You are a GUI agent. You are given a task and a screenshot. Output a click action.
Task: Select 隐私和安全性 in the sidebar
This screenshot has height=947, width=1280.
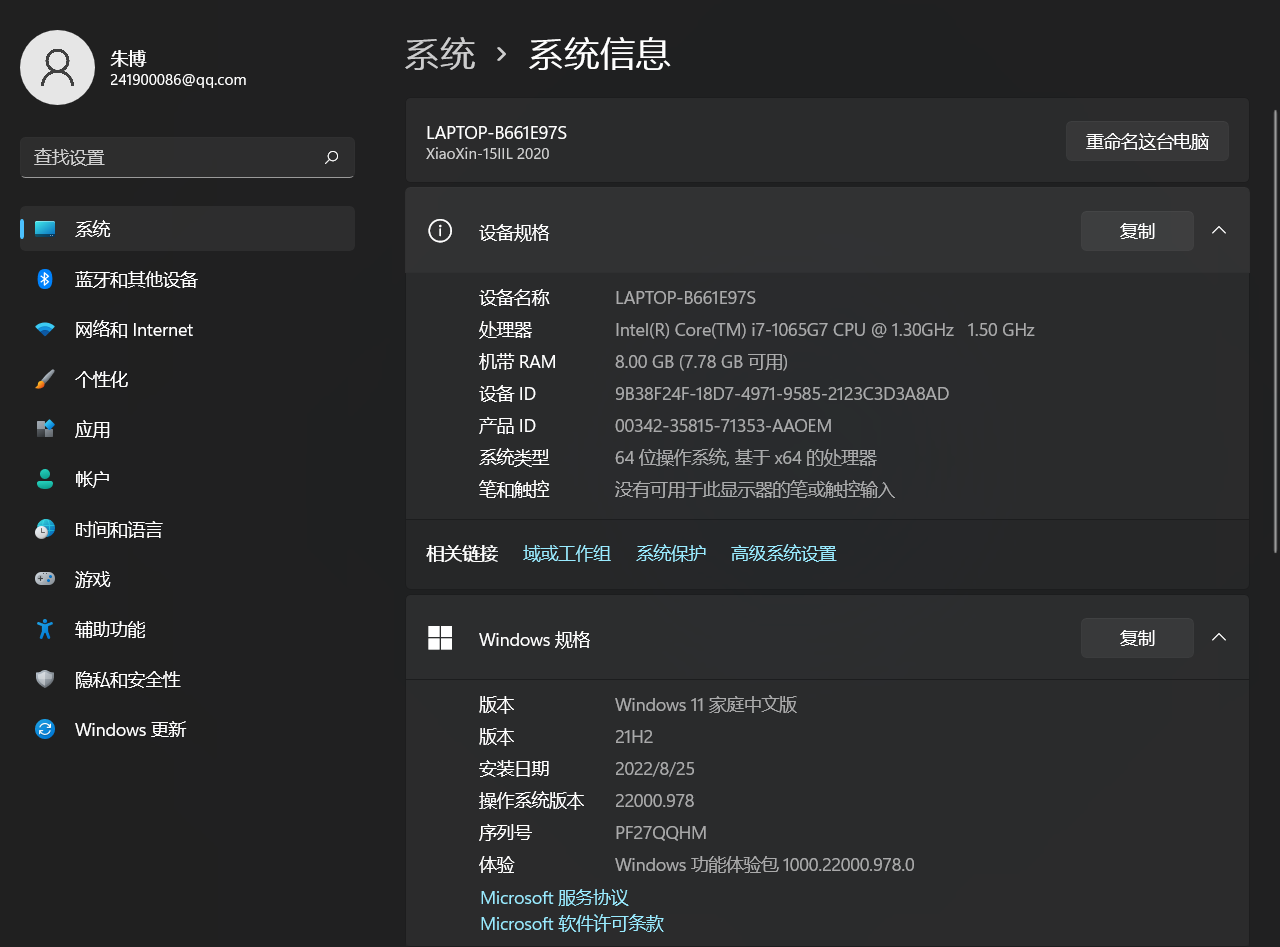click(x=188, y=679)
